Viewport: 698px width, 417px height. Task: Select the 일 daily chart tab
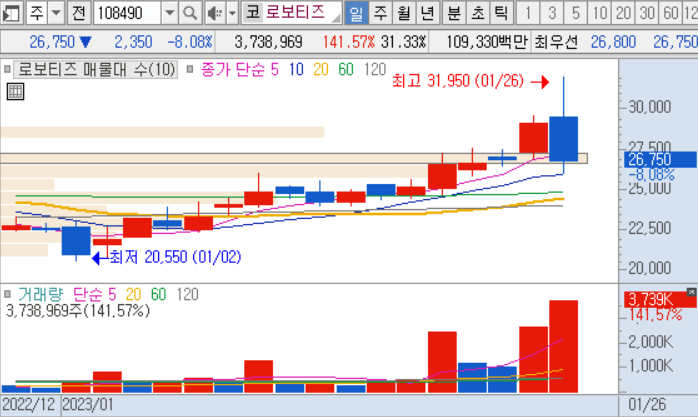click(357, 13)
